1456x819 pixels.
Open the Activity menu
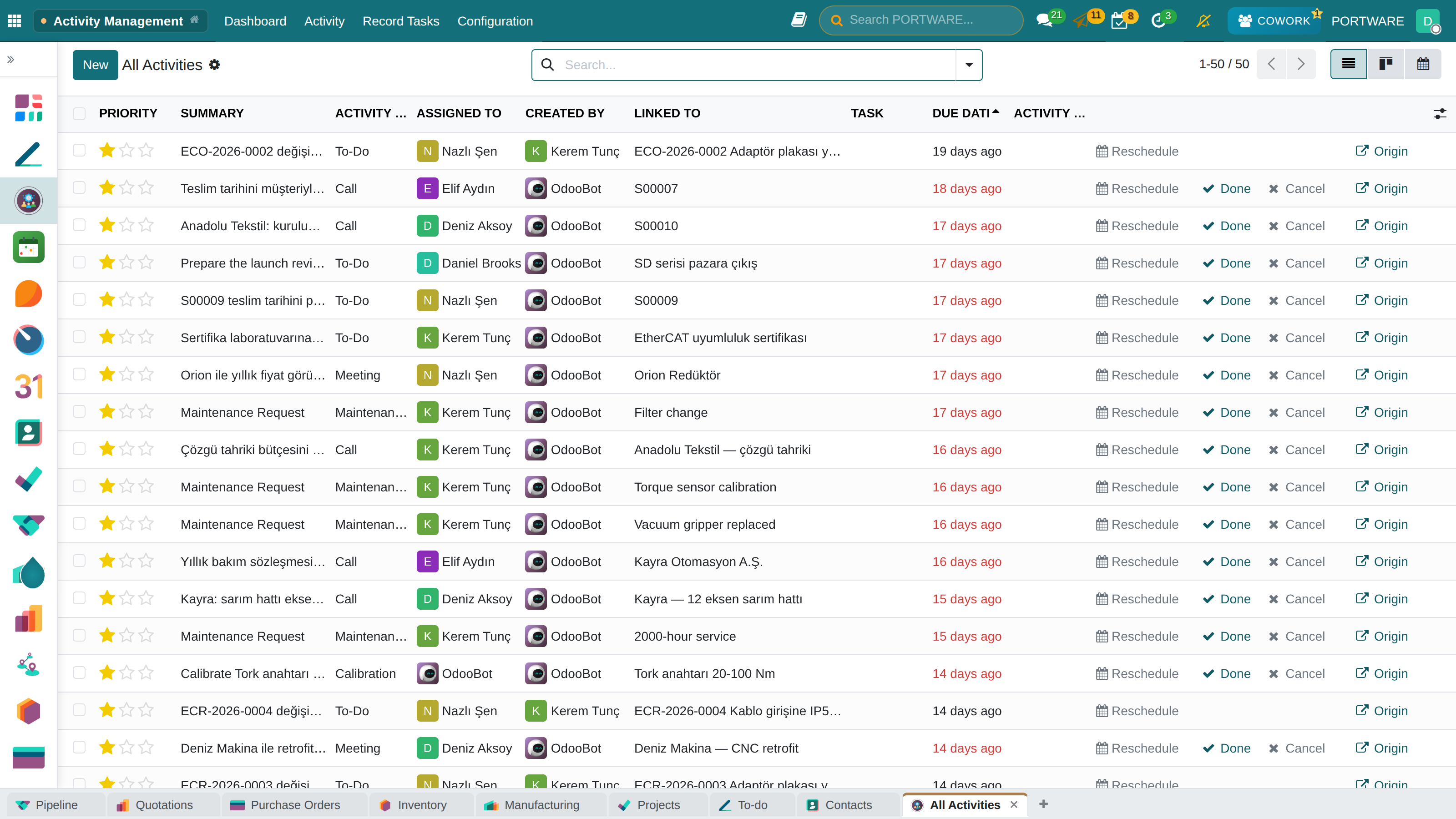324,21
